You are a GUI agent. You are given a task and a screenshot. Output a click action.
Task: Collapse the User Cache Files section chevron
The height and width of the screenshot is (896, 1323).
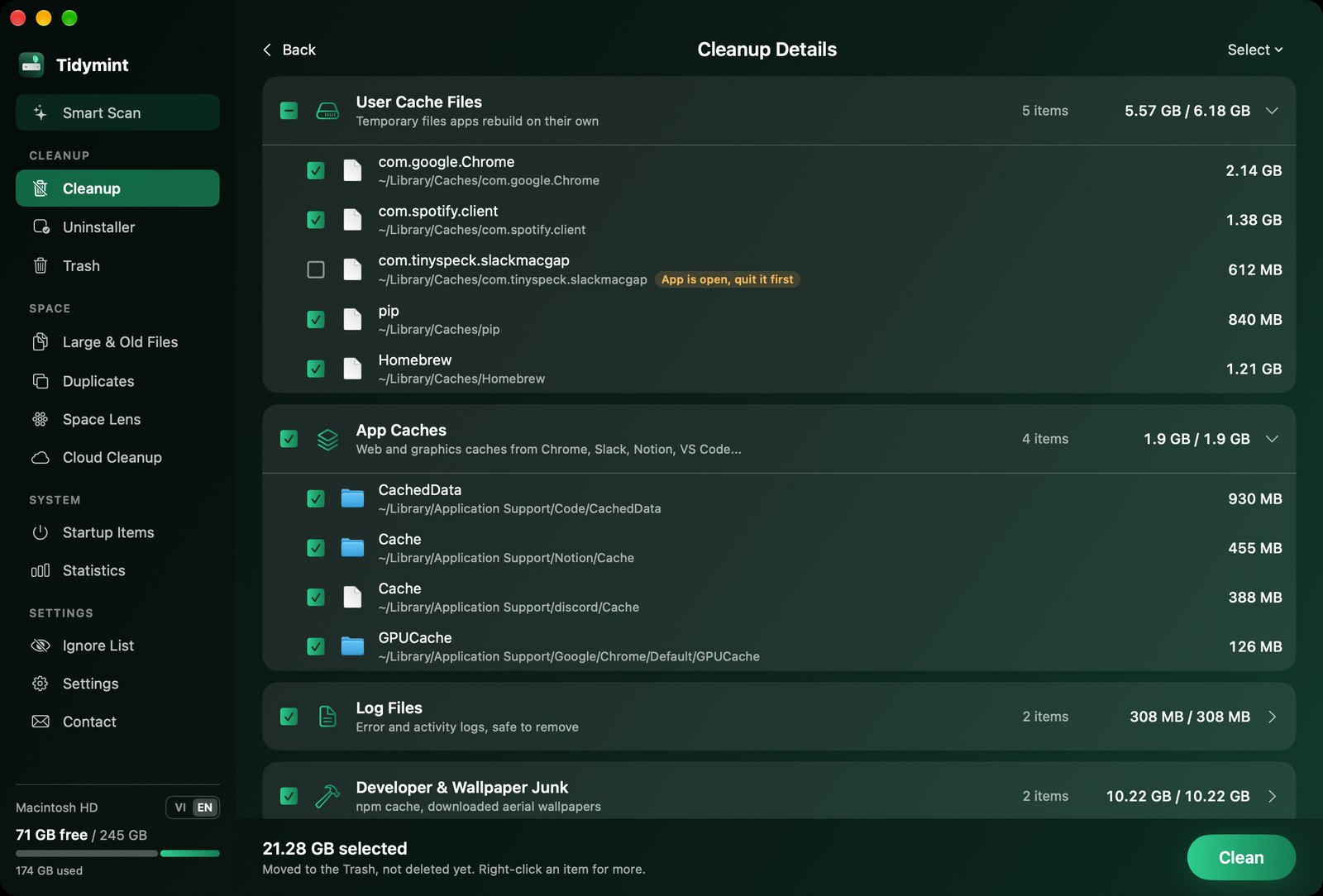pyautogui.click(x=1272, y=111)
